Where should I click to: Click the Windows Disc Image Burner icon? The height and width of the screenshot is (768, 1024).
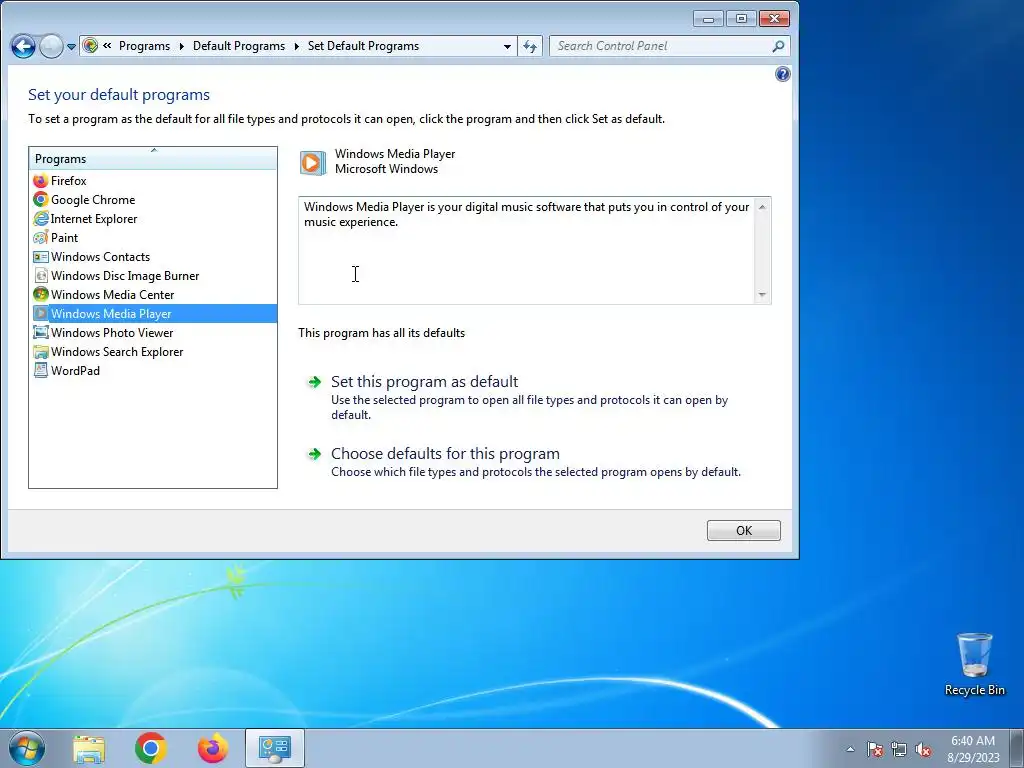click(40, 276)
